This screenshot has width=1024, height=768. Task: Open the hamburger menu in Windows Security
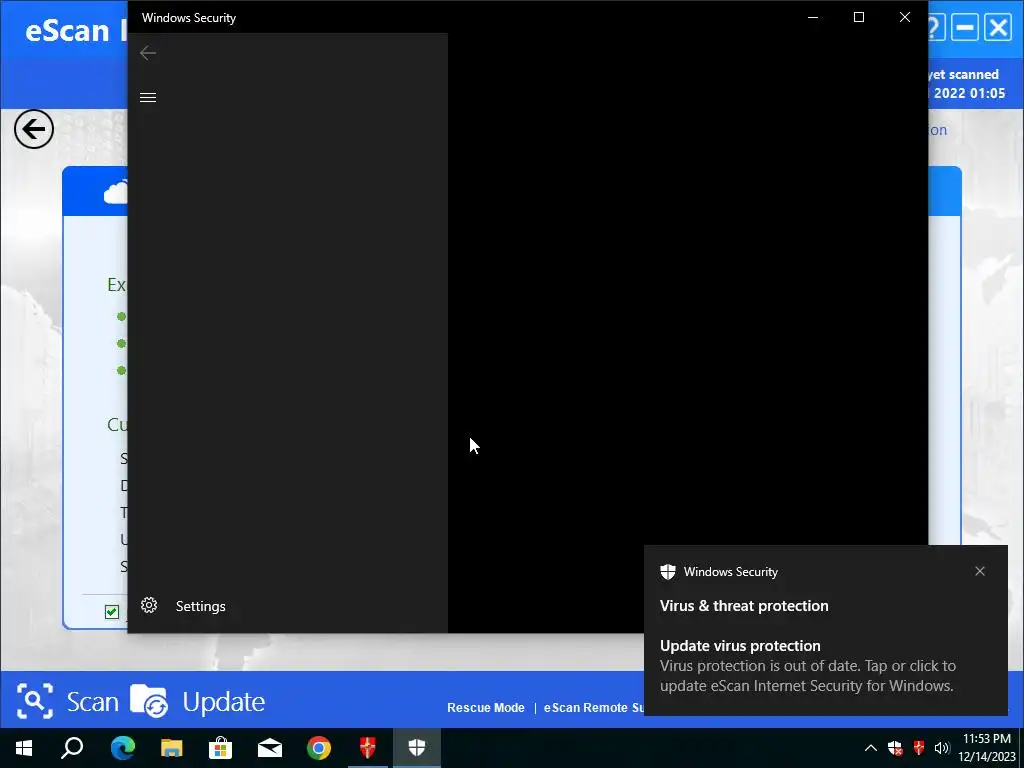[x=148, y=97]
